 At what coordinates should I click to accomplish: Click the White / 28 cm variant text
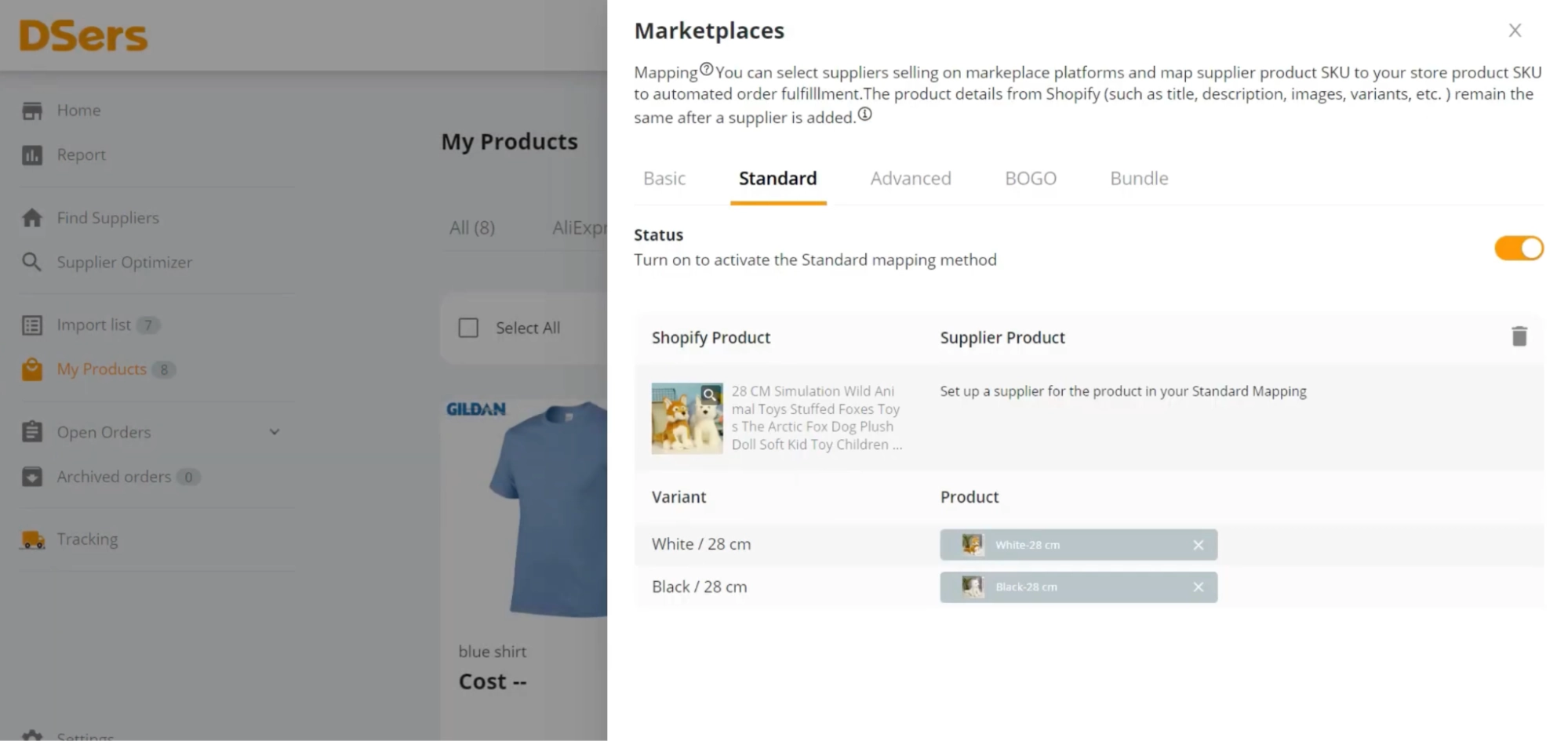701,544
